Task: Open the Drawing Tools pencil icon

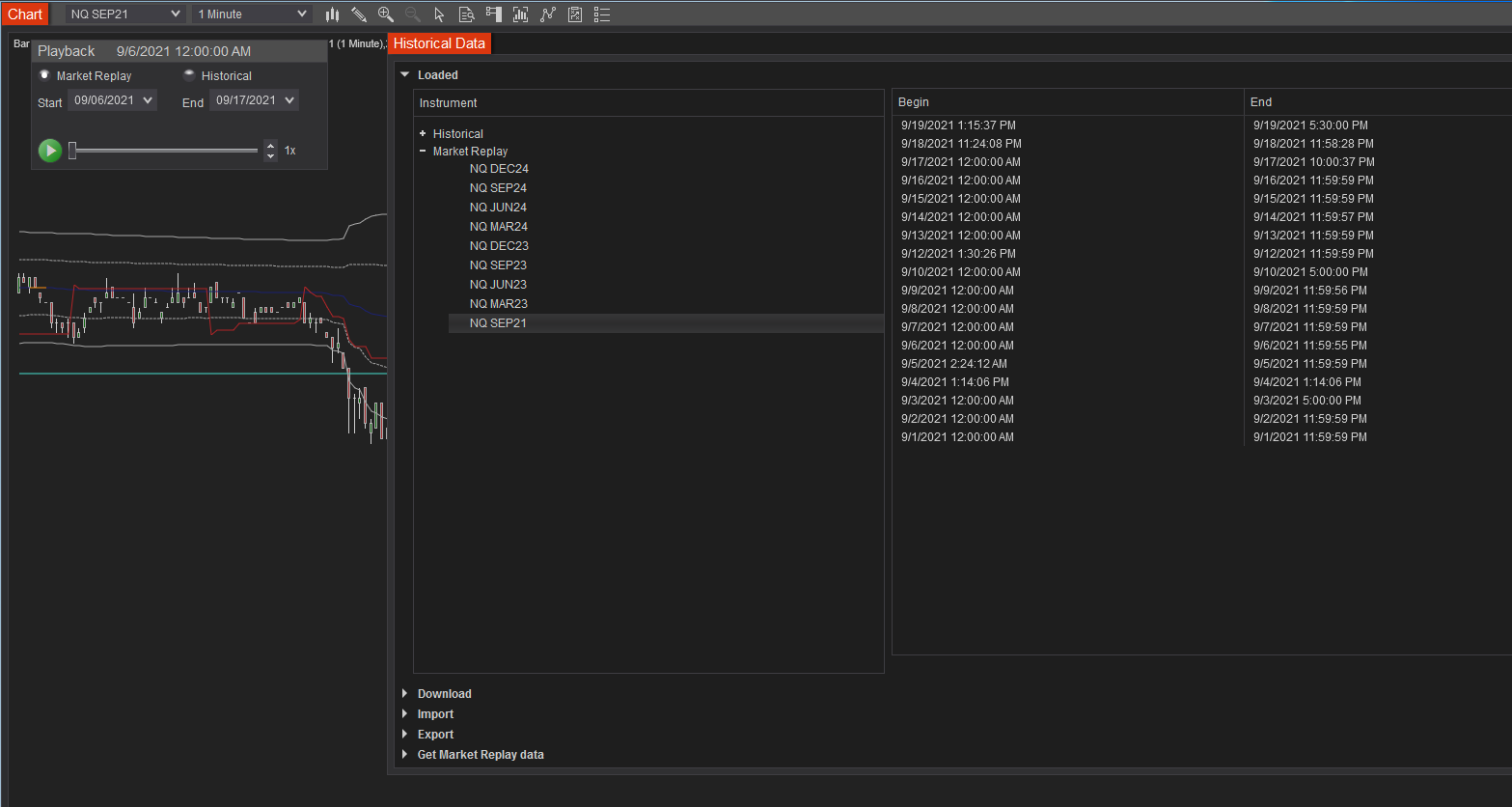Action: point(359,14)
